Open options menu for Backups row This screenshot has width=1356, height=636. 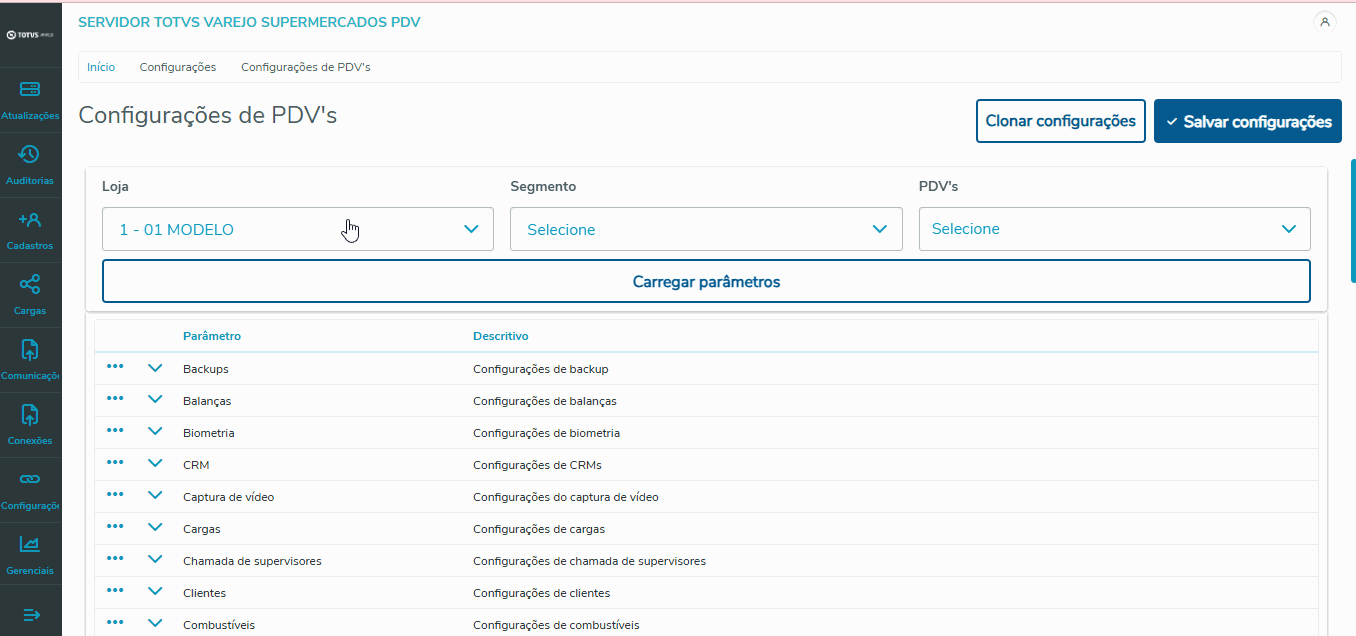click(115, 367)
